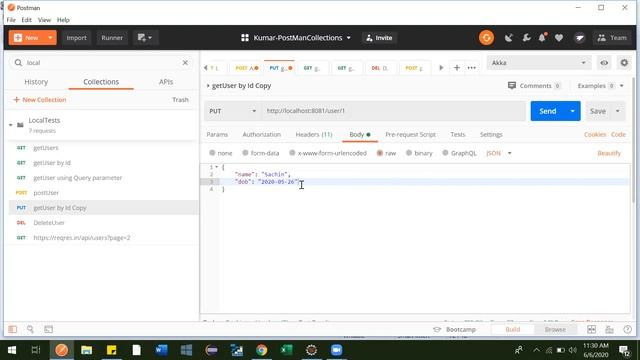Click the keyboard shortcuts icon in status bar

(x=609, y=329)
